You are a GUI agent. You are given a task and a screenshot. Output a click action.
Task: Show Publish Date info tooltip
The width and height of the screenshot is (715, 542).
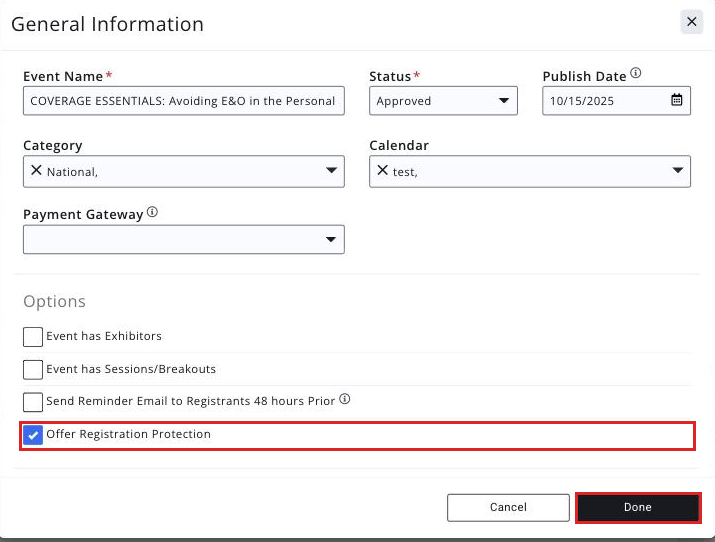tap(636, 73)
